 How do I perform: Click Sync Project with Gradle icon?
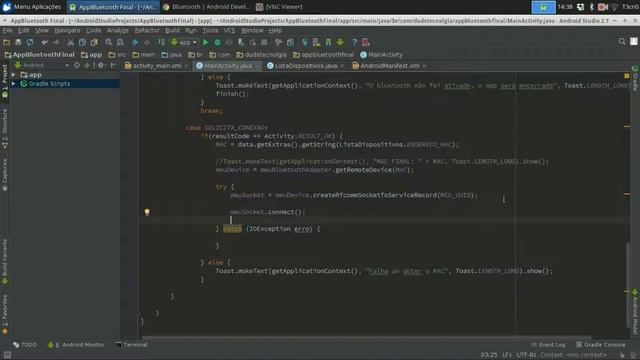coord(304,42)
